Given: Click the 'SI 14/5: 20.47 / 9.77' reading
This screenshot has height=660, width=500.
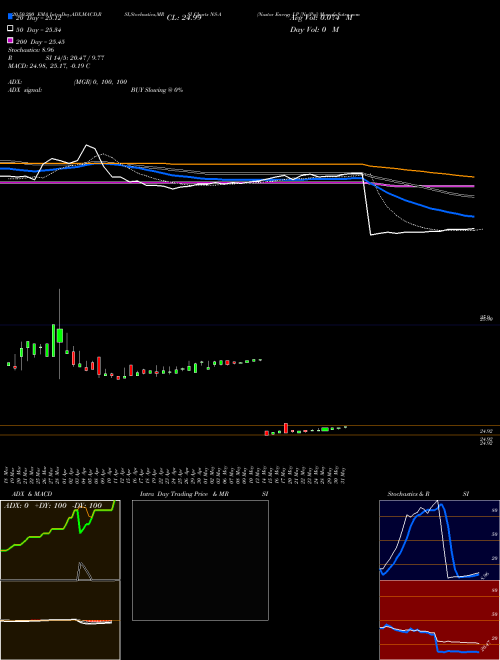Looking at the screenshot, I should tap(75, 58).
